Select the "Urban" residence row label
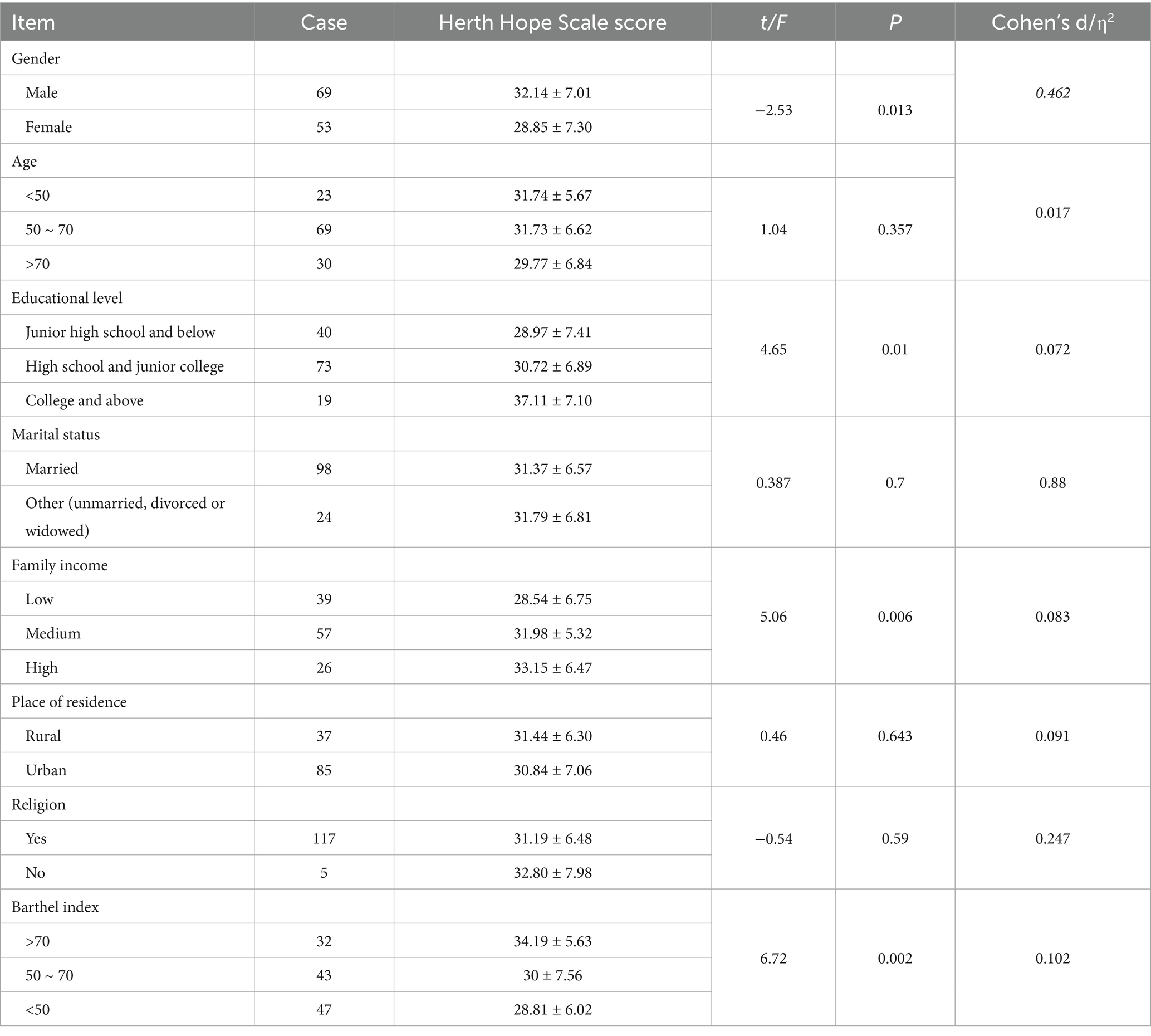 click(x=46, y=770)
